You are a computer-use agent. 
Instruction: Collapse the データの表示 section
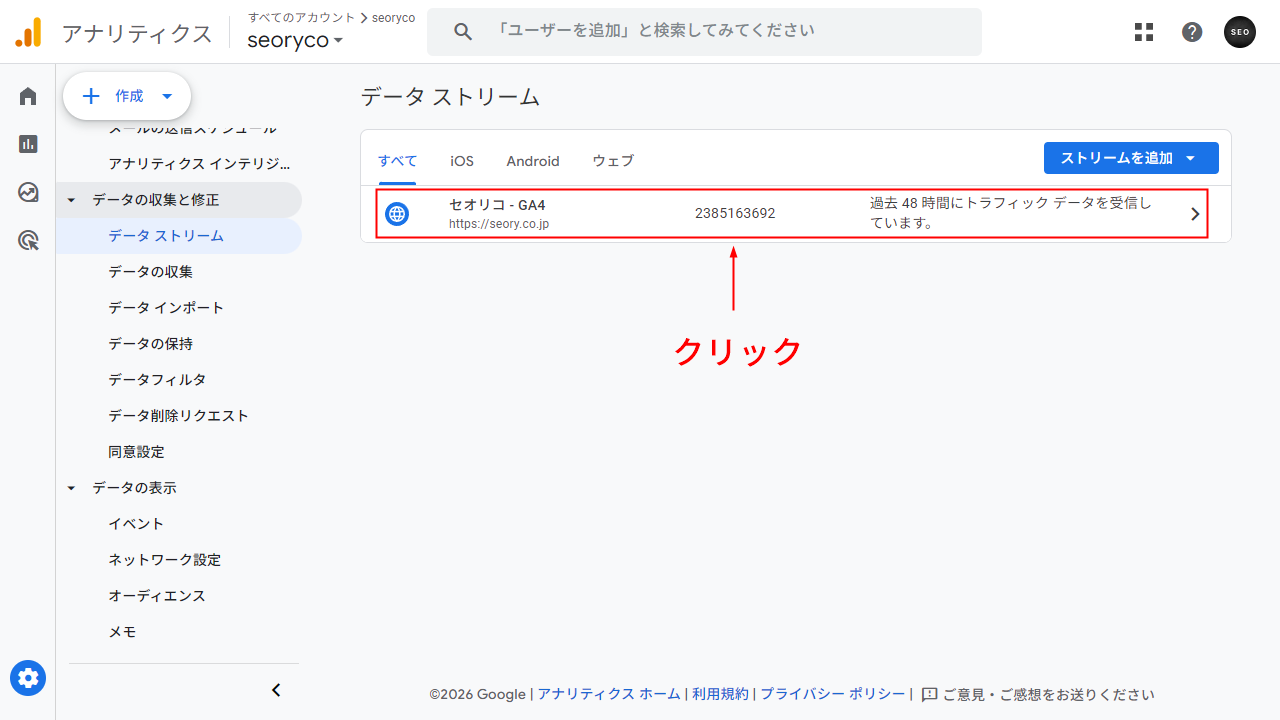70,487
